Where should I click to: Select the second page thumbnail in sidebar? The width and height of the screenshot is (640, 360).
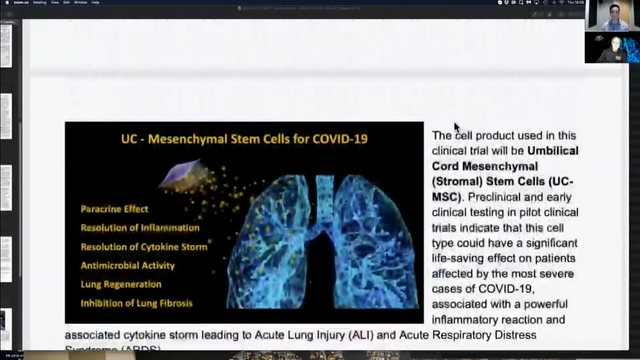tap(6, 116)
